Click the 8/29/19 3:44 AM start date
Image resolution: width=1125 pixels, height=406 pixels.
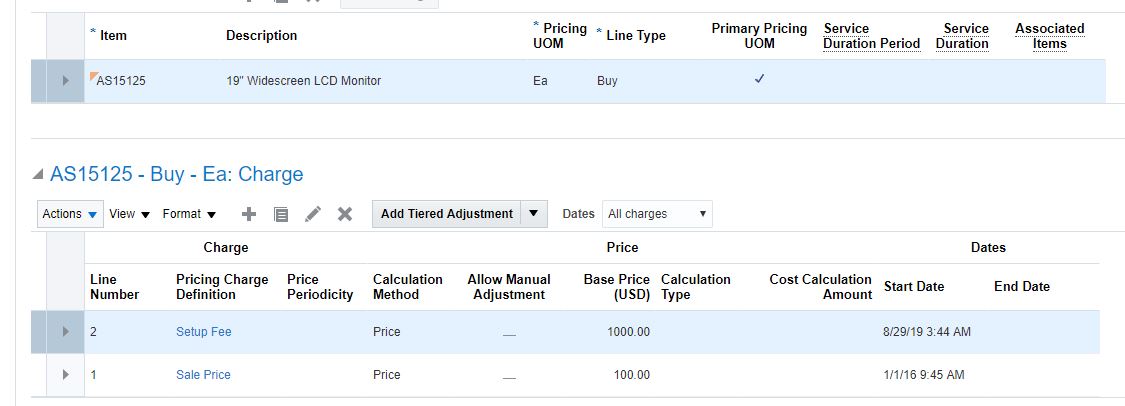(x=927, y=331)
